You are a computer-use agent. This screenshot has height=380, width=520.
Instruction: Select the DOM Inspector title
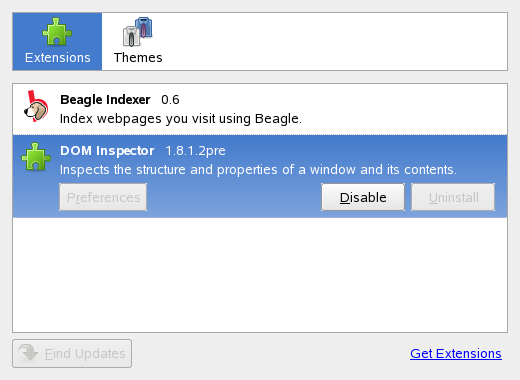click(x=107, y=151)
